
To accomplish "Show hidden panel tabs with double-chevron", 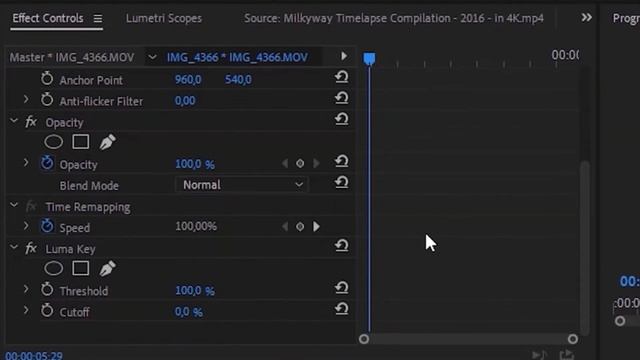I will [587, 18].
